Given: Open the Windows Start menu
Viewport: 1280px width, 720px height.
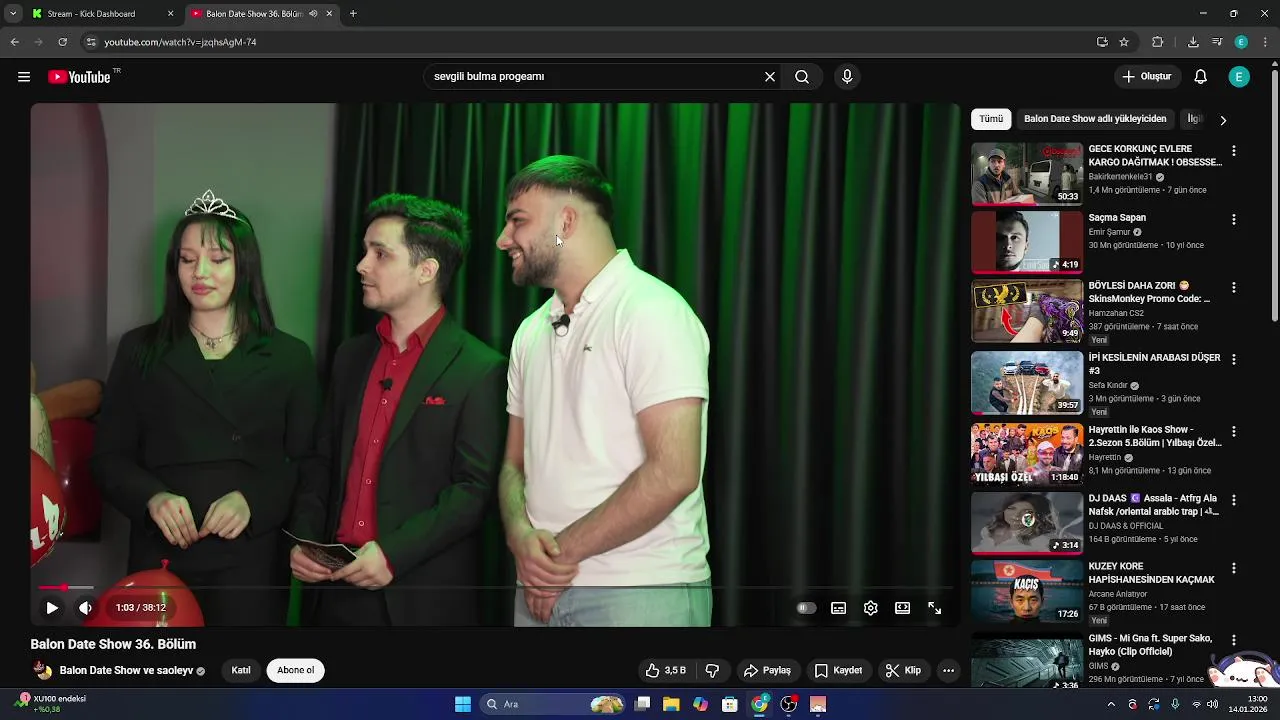Looking at the screenshot, I should tap(463, 704).
